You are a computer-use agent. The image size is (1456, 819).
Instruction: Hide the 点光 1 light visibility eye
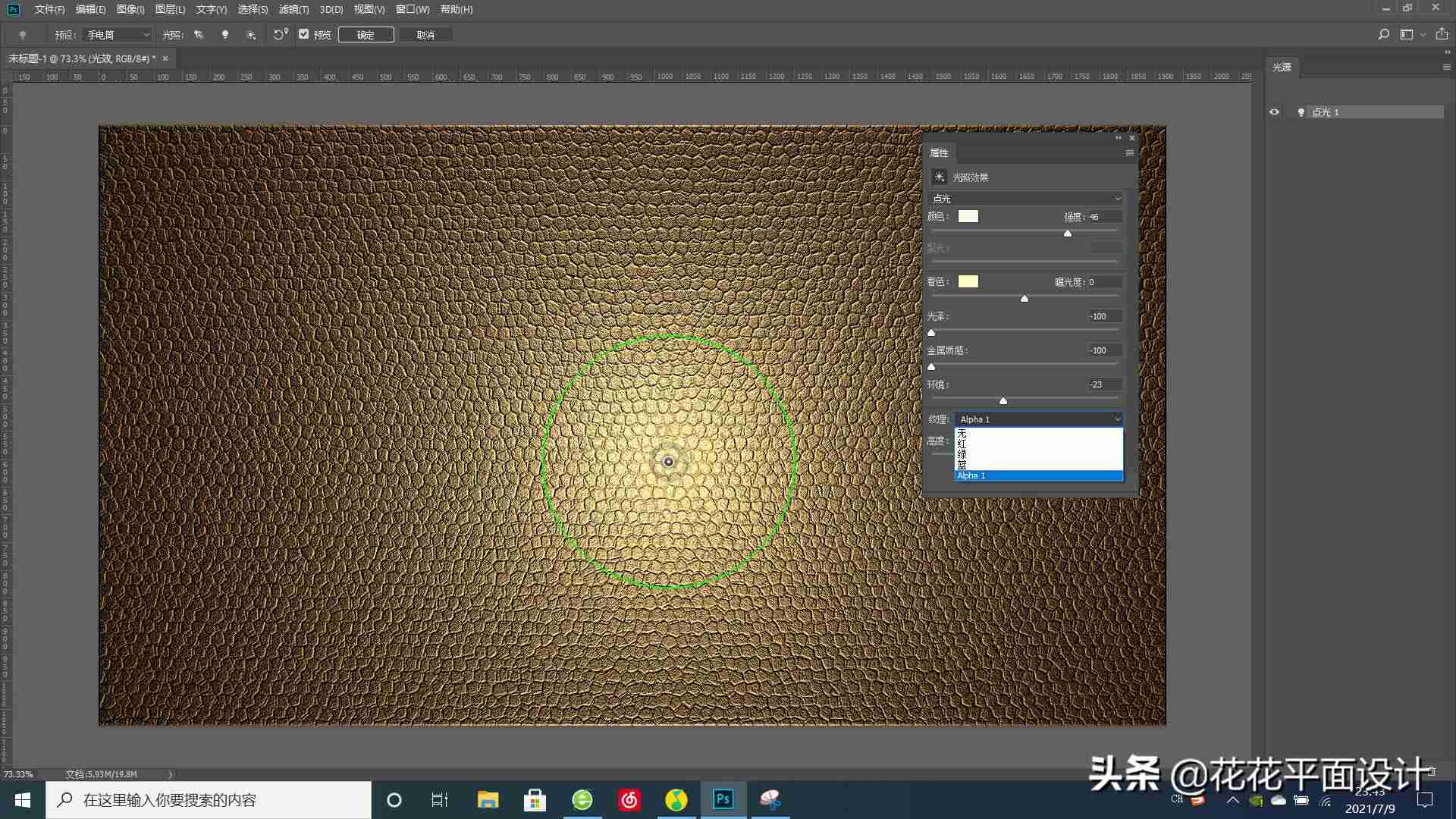pyautogui.click(x=1274, y=112)
